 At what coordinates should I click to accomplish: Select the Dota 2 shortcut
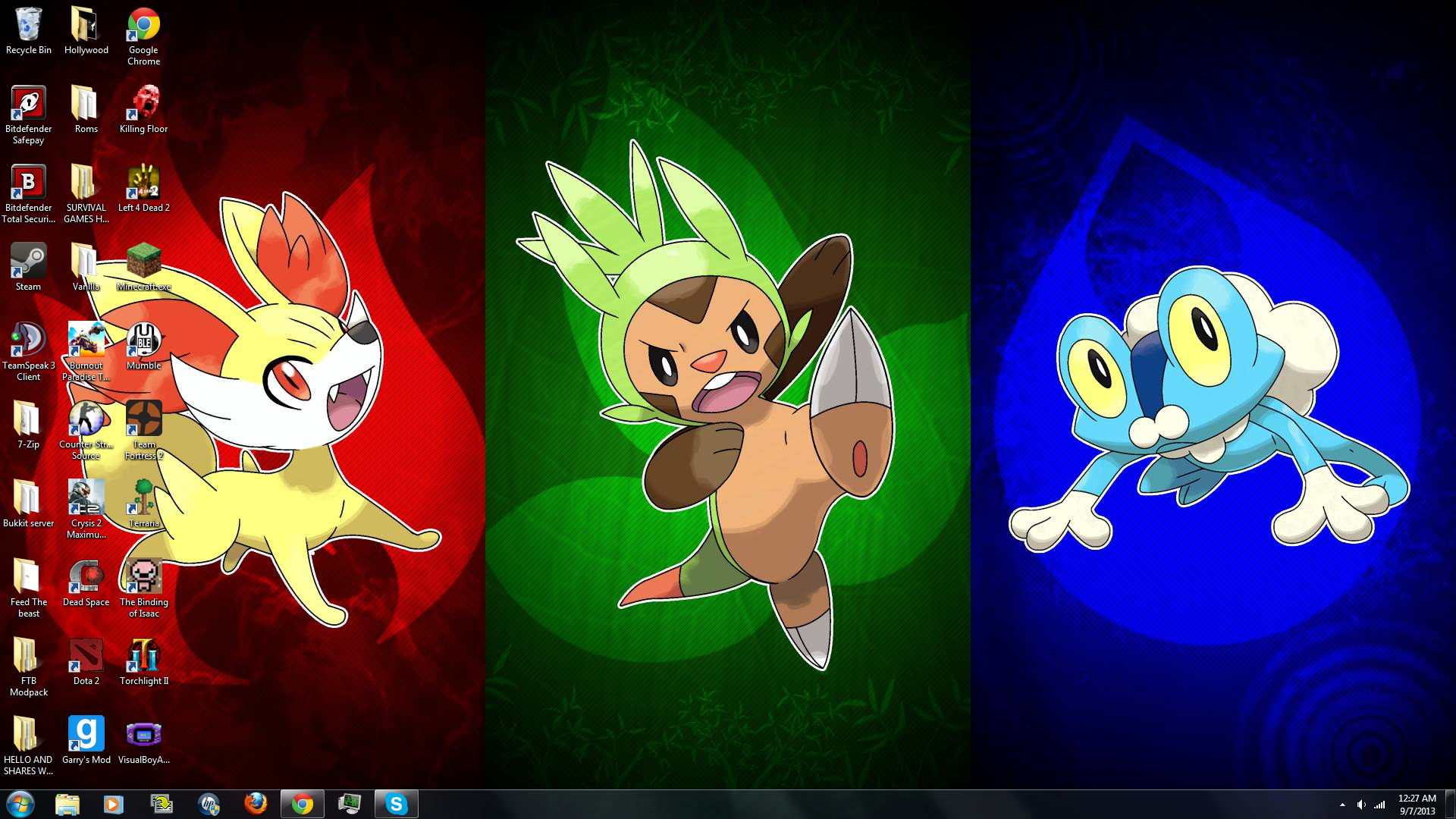86,663
